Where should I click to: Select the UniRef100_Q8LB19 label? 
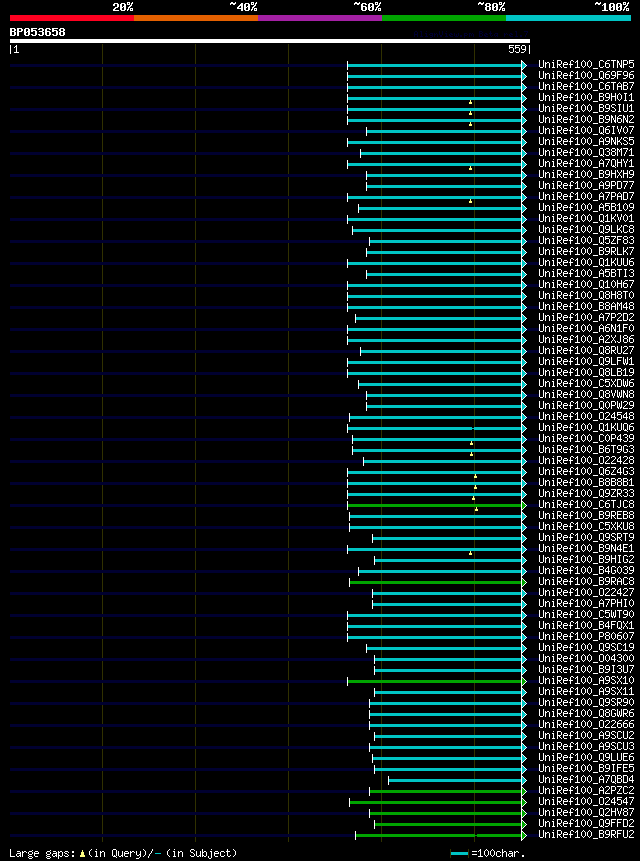[586, 372]
